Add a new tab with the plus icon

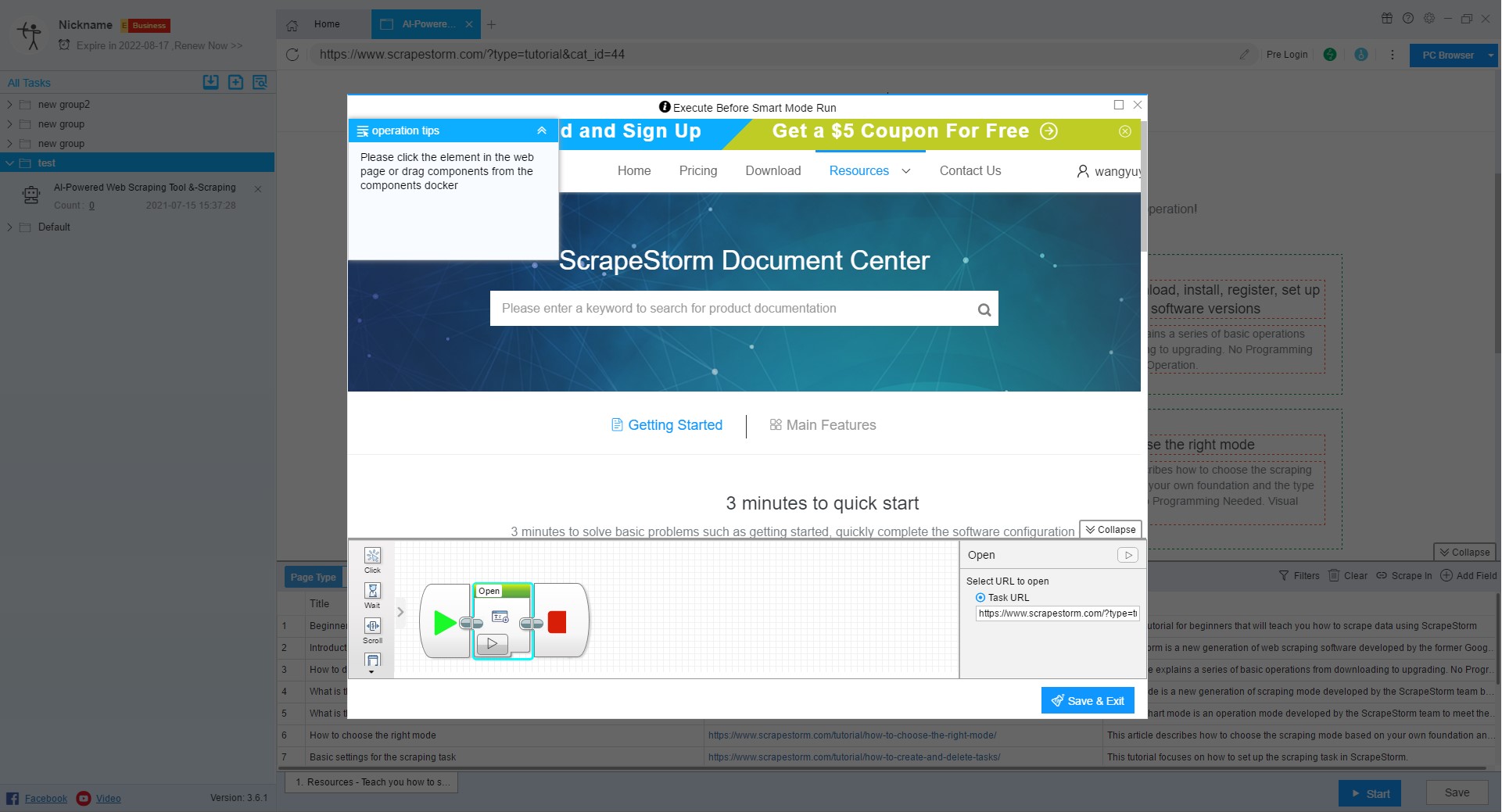491,24
